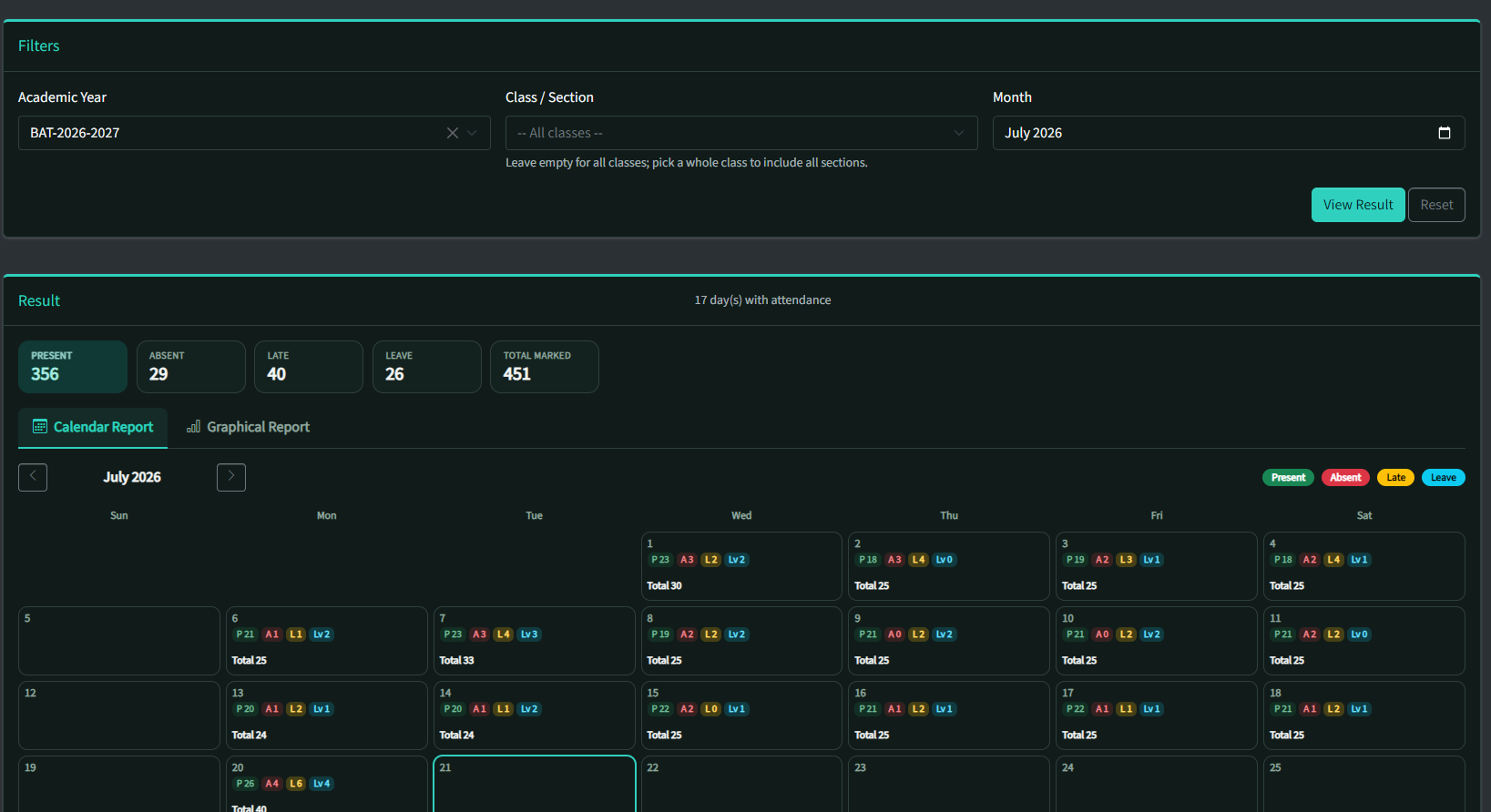Click the L4 badge on July 7

[503, 634]
